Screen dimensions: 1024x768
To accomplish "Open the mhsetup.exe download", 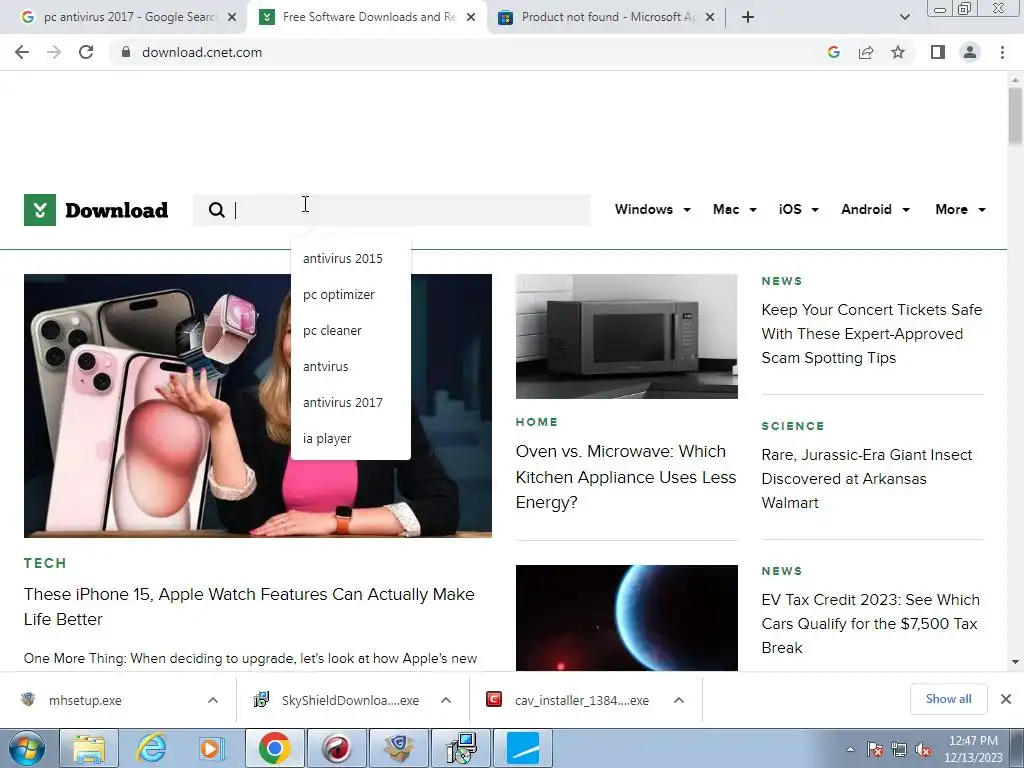I will (x=85, y=700).
